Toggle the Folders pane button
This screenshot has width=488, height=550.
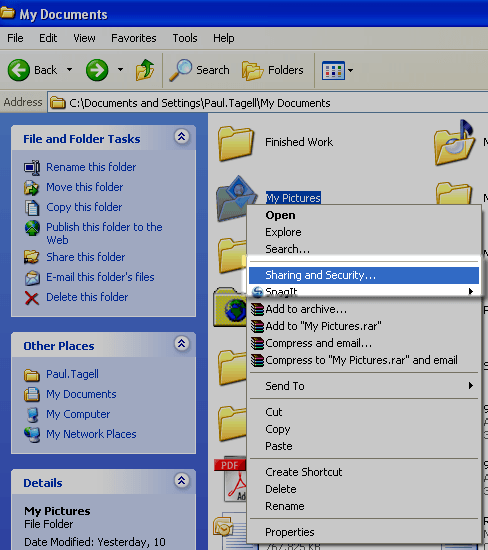[272, 70]
